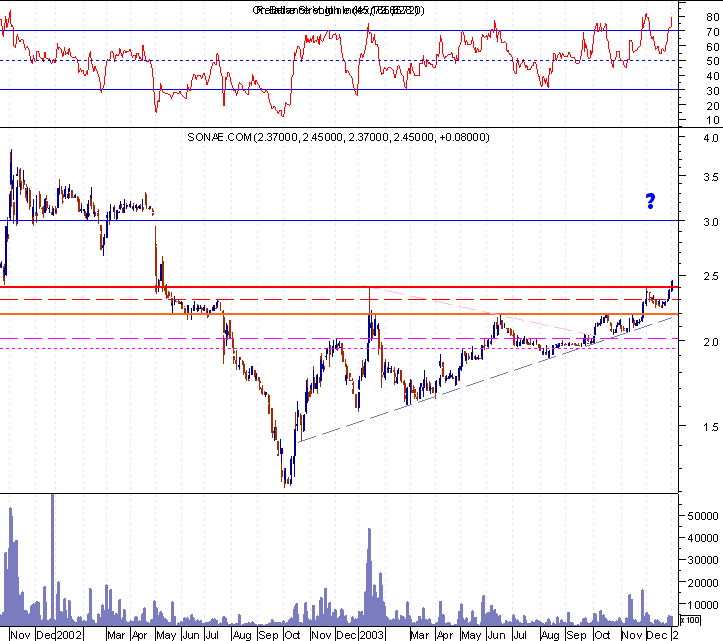The width and height of the screenshot is (723, 641).
Task: Click the x100 volume multiplier label
Action: tap(691, 620)
